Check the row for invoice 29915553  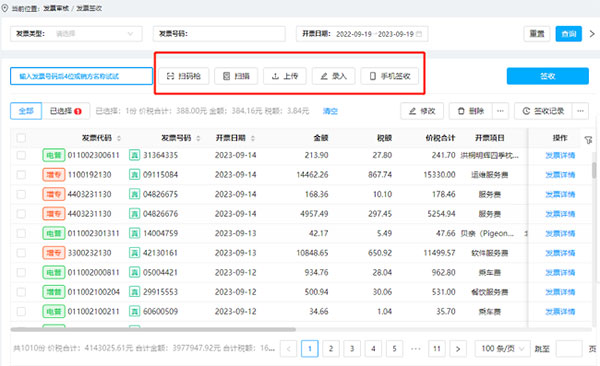point(21,292)
